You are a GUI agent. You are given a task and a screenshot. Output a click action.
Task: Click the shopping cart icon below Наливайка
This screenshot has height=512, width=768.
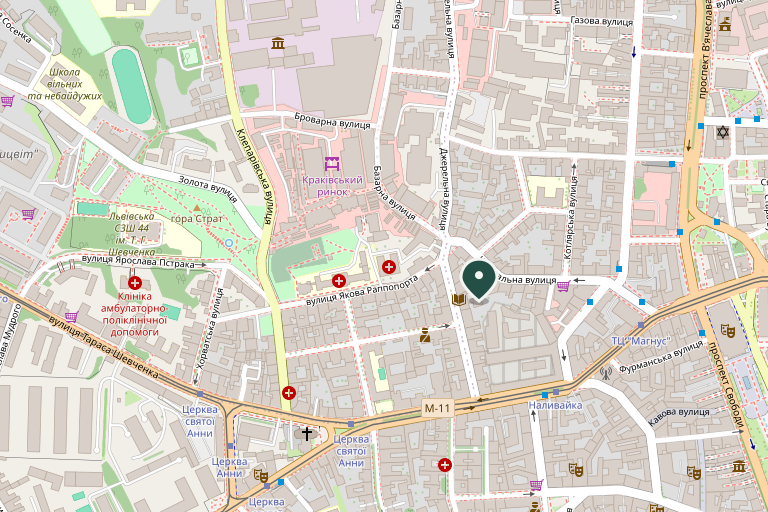[x=536, y=485]
